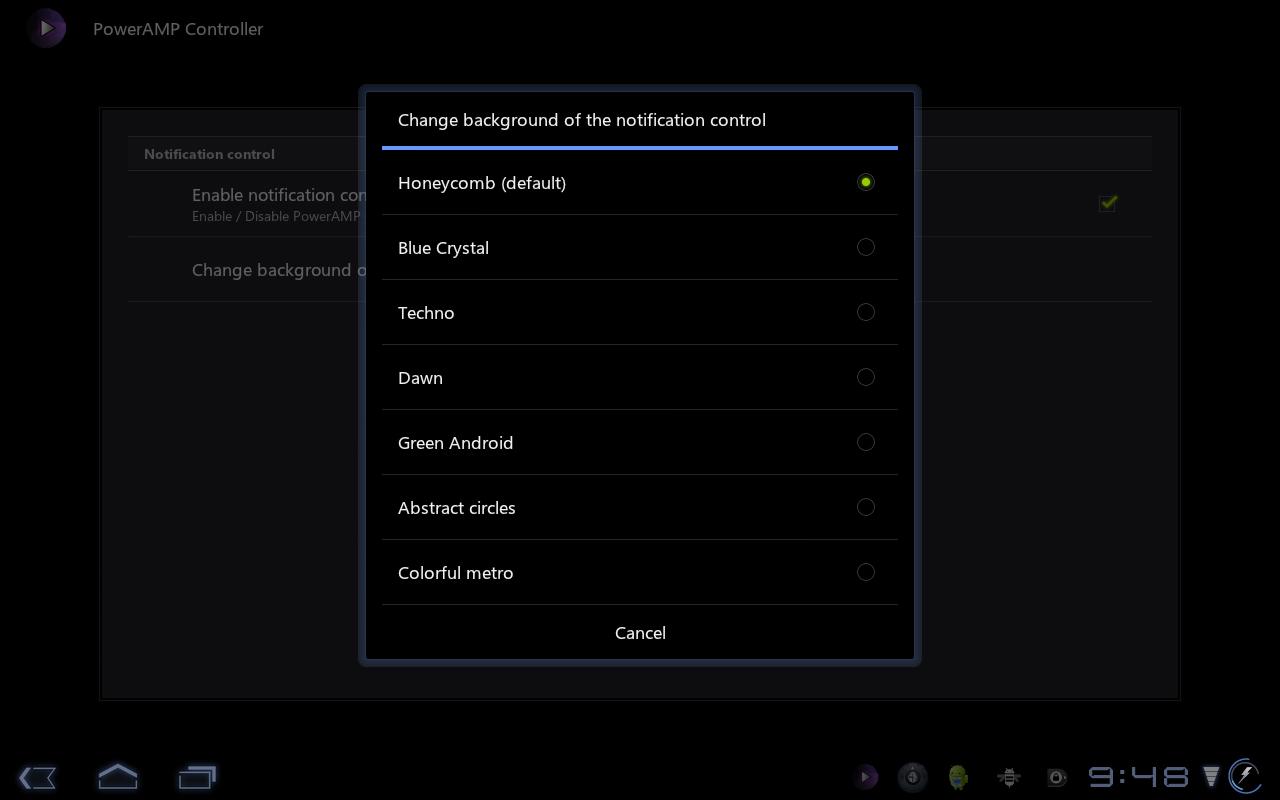Click the 'Green Android' label
This screenshot has width=1280, height=800.
coord(455,443)
